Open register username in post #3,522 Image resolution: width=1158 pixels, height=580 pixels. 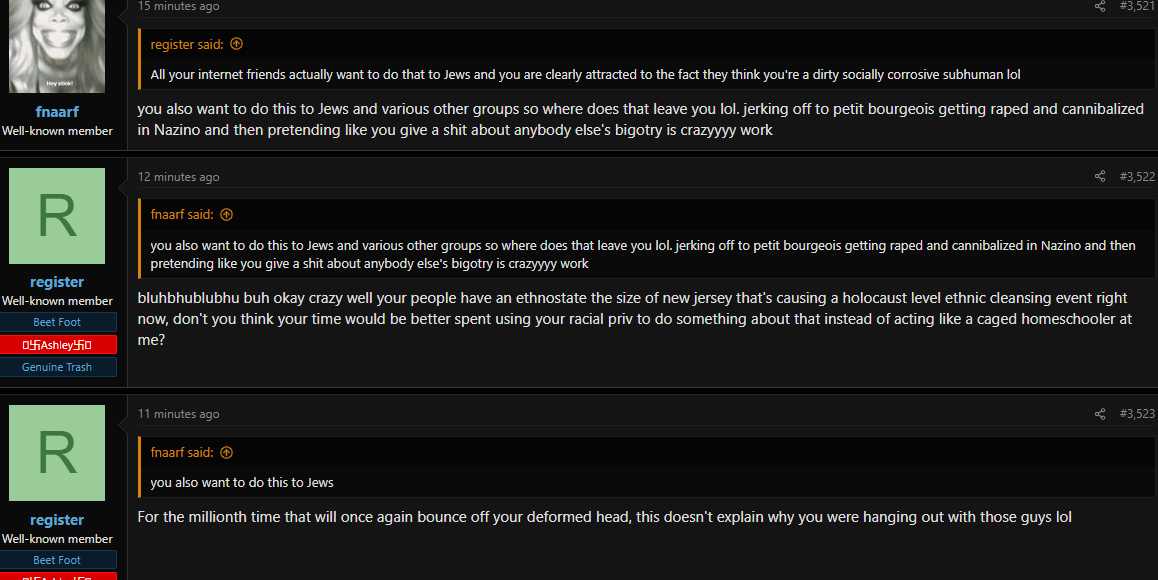pyautogui.click(x=57, y=282)
